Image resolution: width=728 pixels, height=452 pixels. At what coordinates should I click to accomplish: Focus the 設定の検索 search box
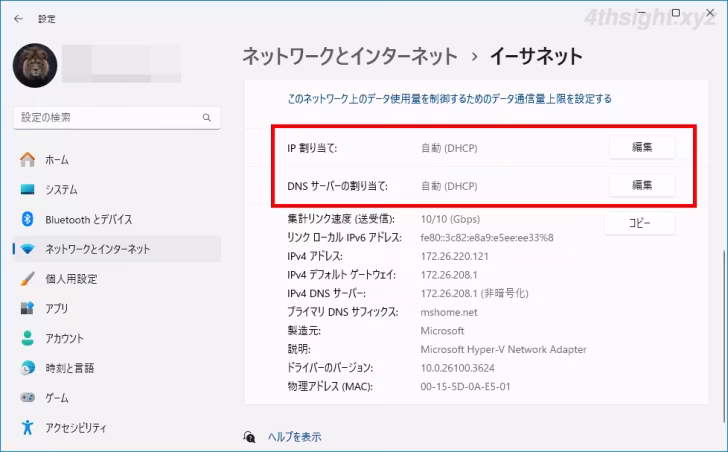click(x=105, y=118)
